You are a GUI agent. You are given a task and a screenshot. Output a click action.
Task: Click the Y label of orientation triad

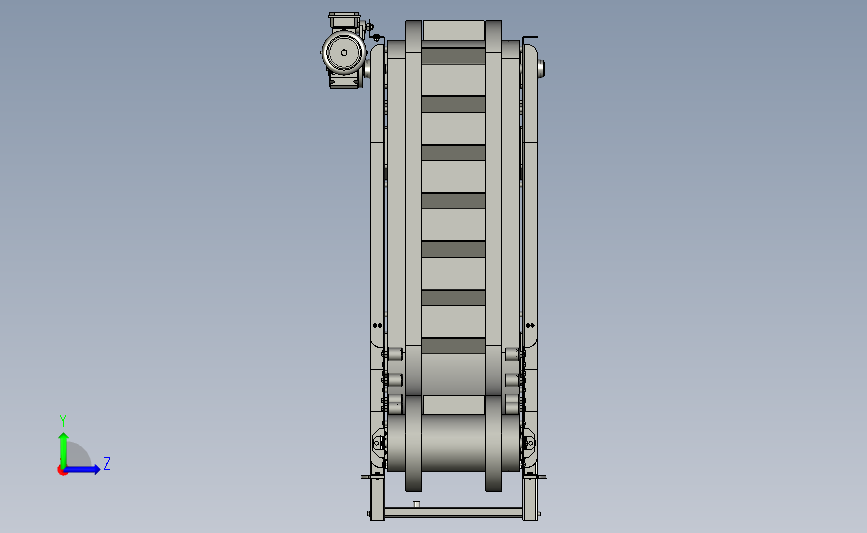point(63,421)
